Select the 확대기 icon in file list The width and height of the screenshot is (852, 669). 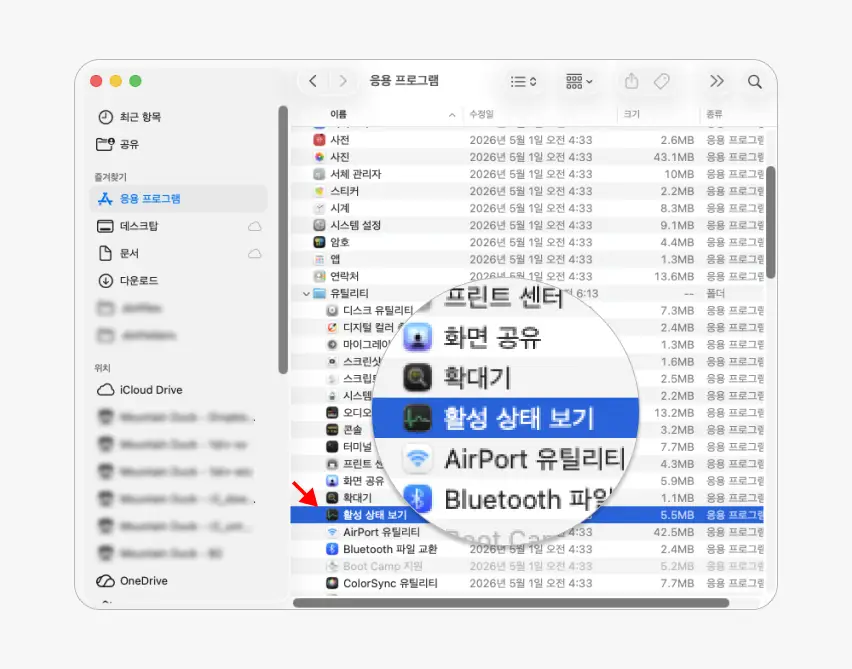click(332, 498)
